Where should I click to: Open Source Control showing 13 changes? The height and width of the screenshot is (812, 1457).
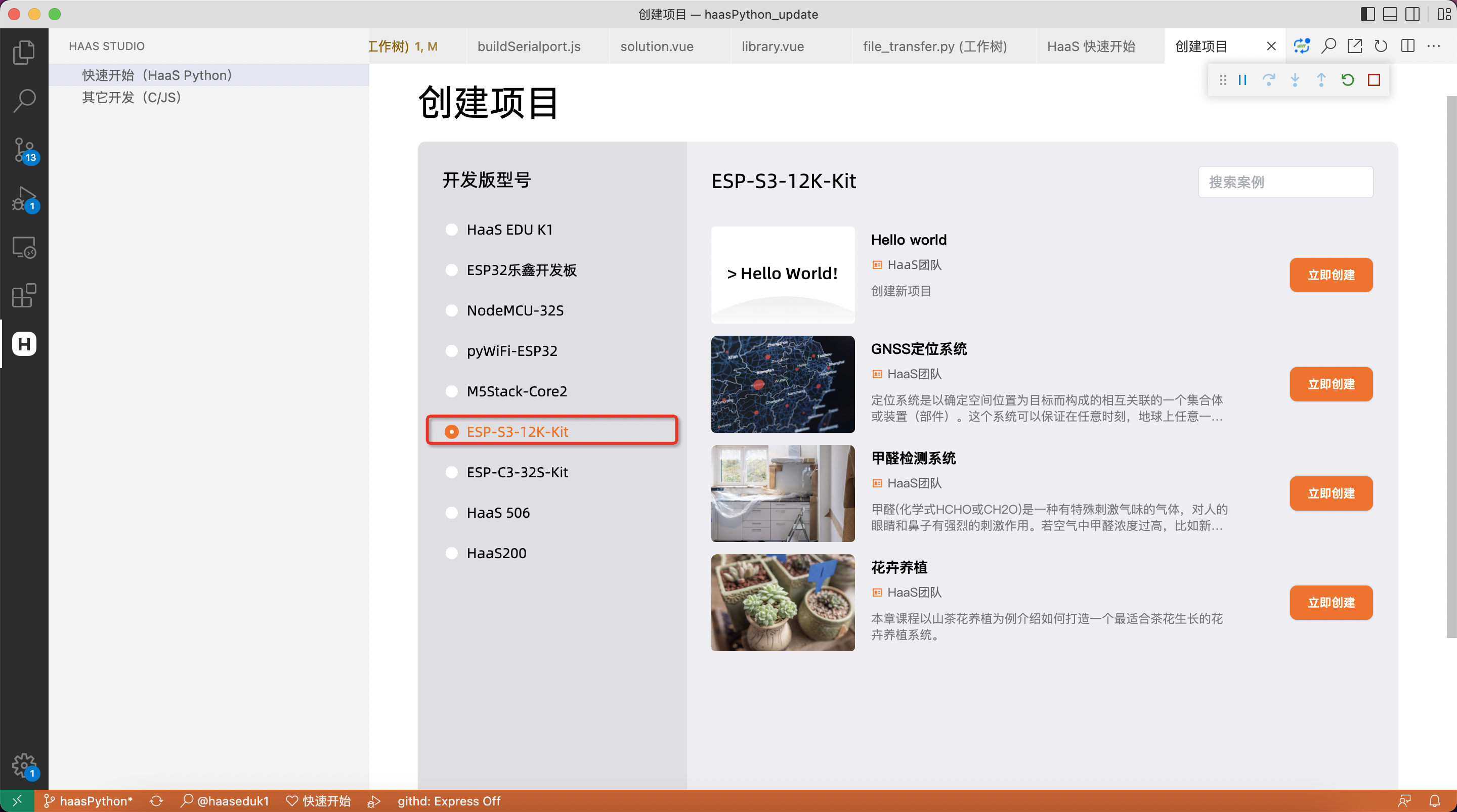24,149
